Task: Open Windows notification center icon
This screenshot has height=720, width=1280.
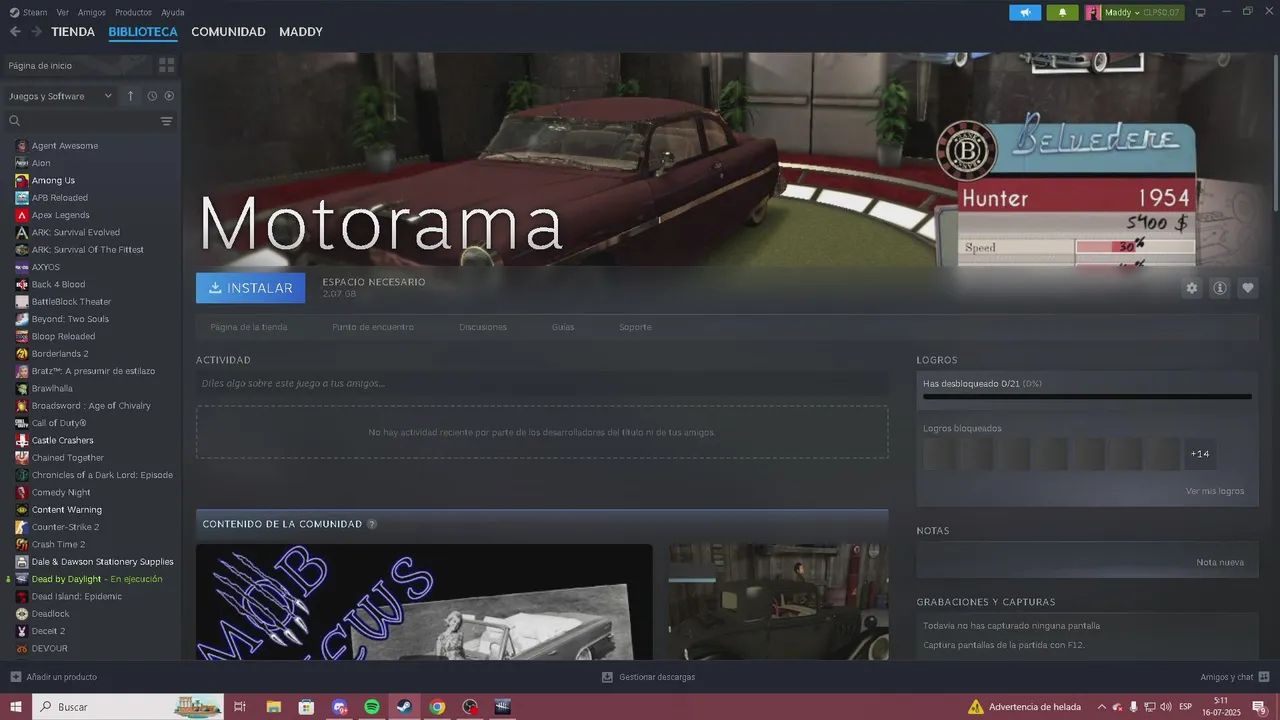Action: point(1259,707)
